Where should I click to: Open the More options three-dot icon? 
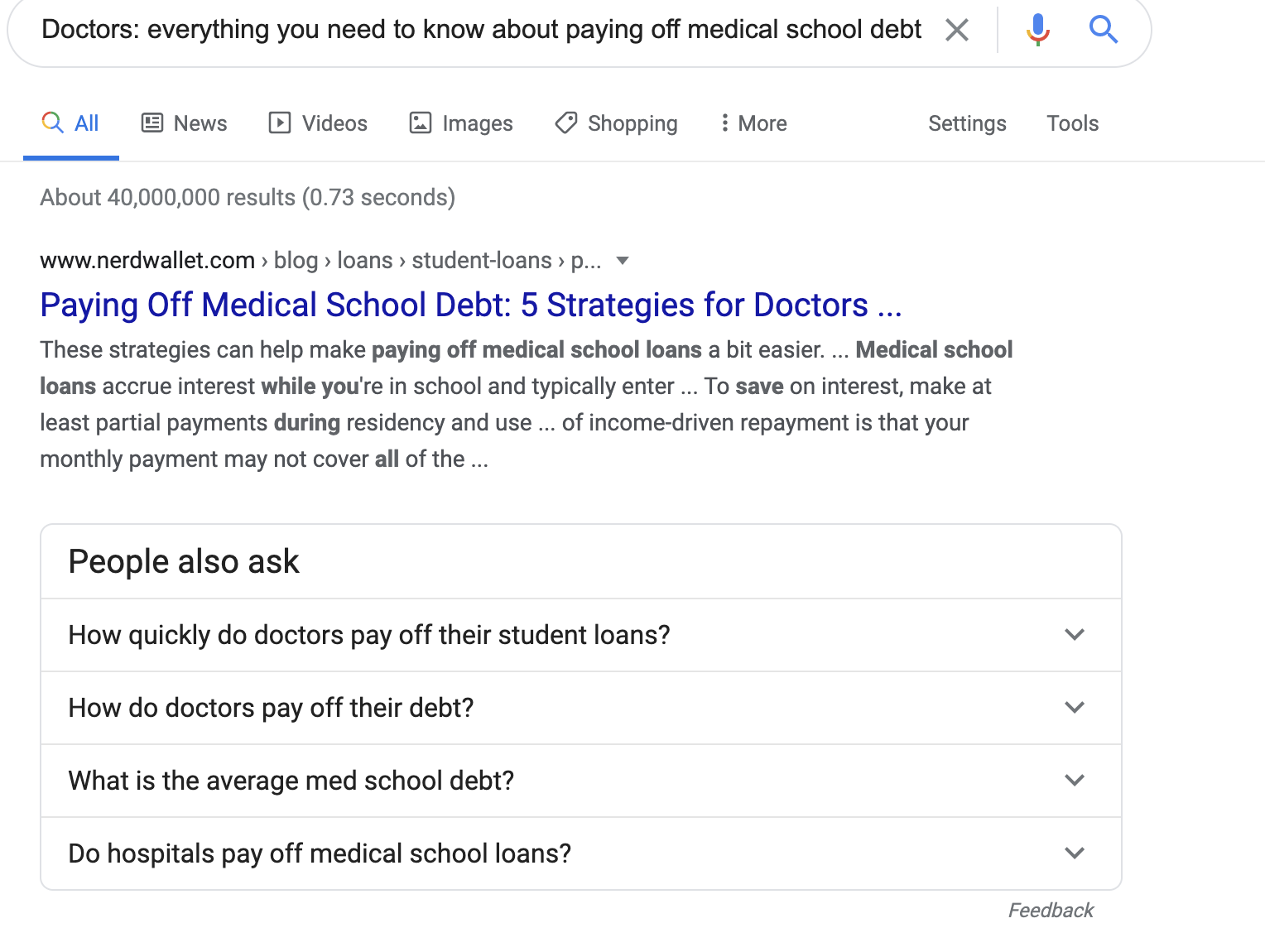725,123
